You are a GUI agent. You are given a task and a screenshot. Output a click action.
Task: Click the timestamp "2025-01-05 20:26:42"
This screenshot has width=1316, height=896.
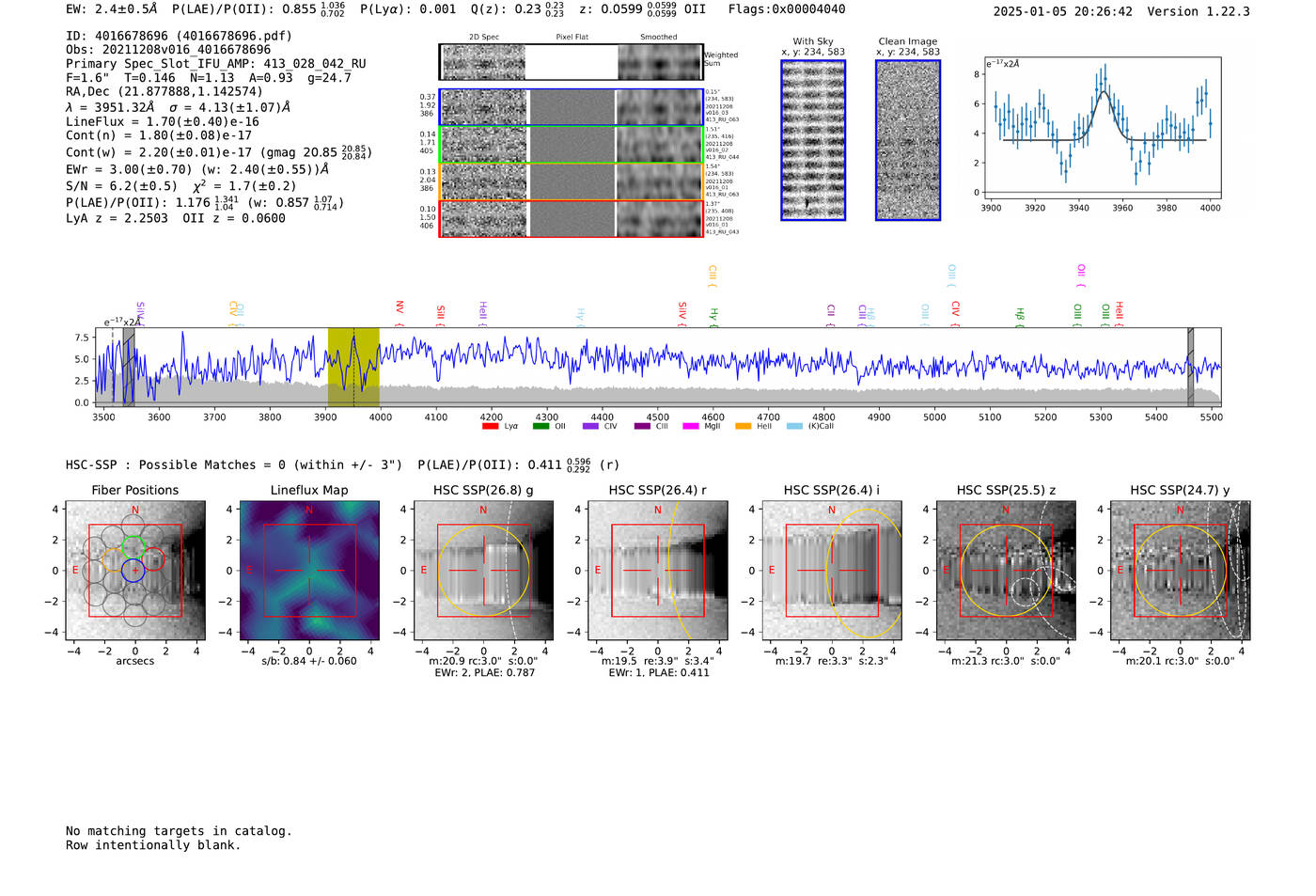[x=1062, y=11]
